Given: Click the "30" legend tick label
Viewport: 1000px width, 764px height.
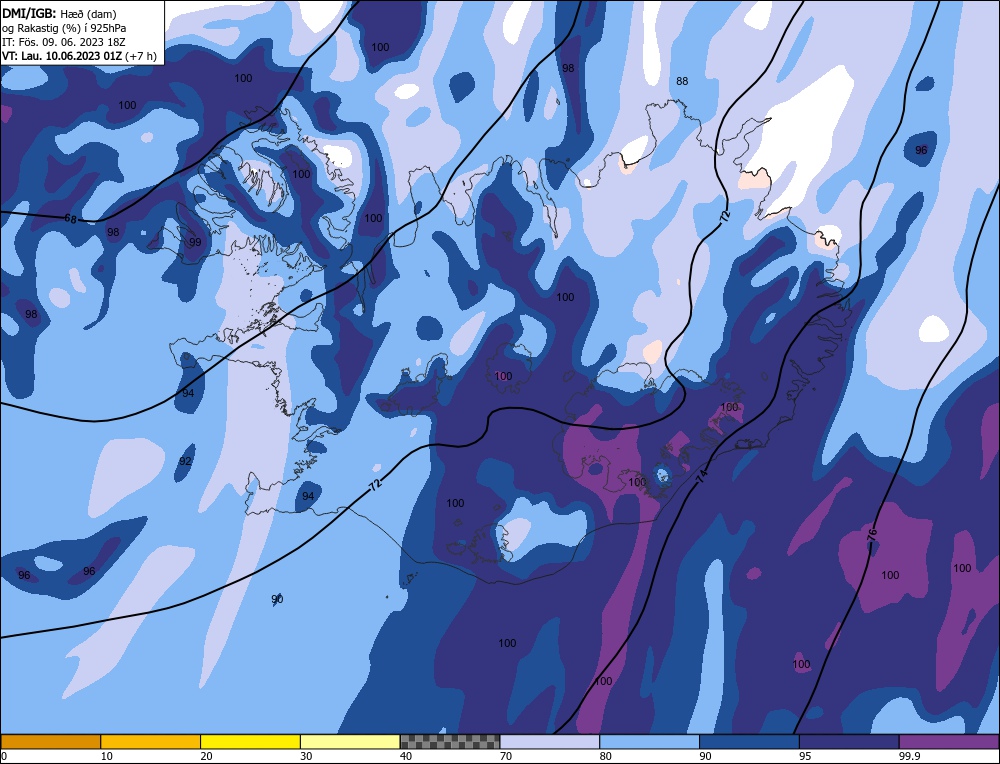Looking at the screenshot, I should pos(306,756).
